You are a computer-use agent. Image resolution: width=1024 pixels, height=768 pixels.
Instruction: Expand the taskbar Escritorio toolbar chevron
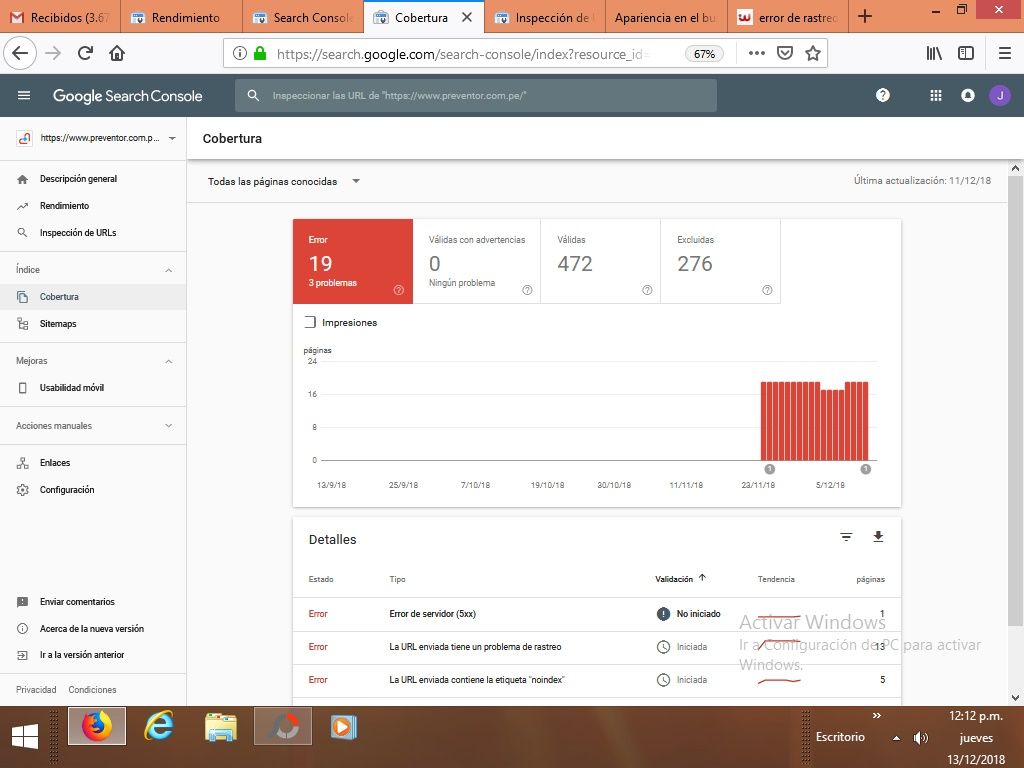click(876, 716)
